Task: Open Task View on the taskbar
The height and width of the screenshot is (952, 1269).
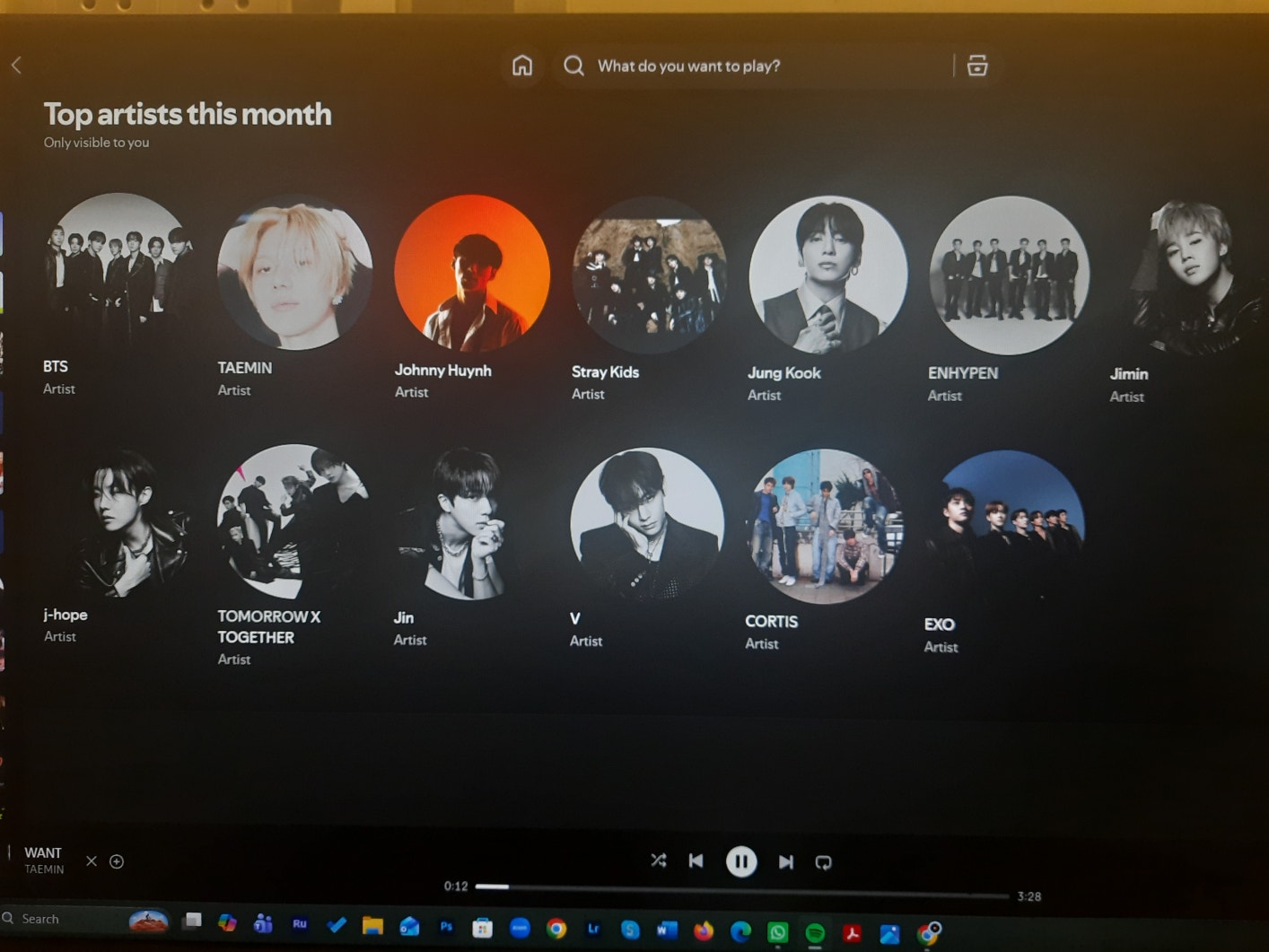Action: [x=192, y=921]
